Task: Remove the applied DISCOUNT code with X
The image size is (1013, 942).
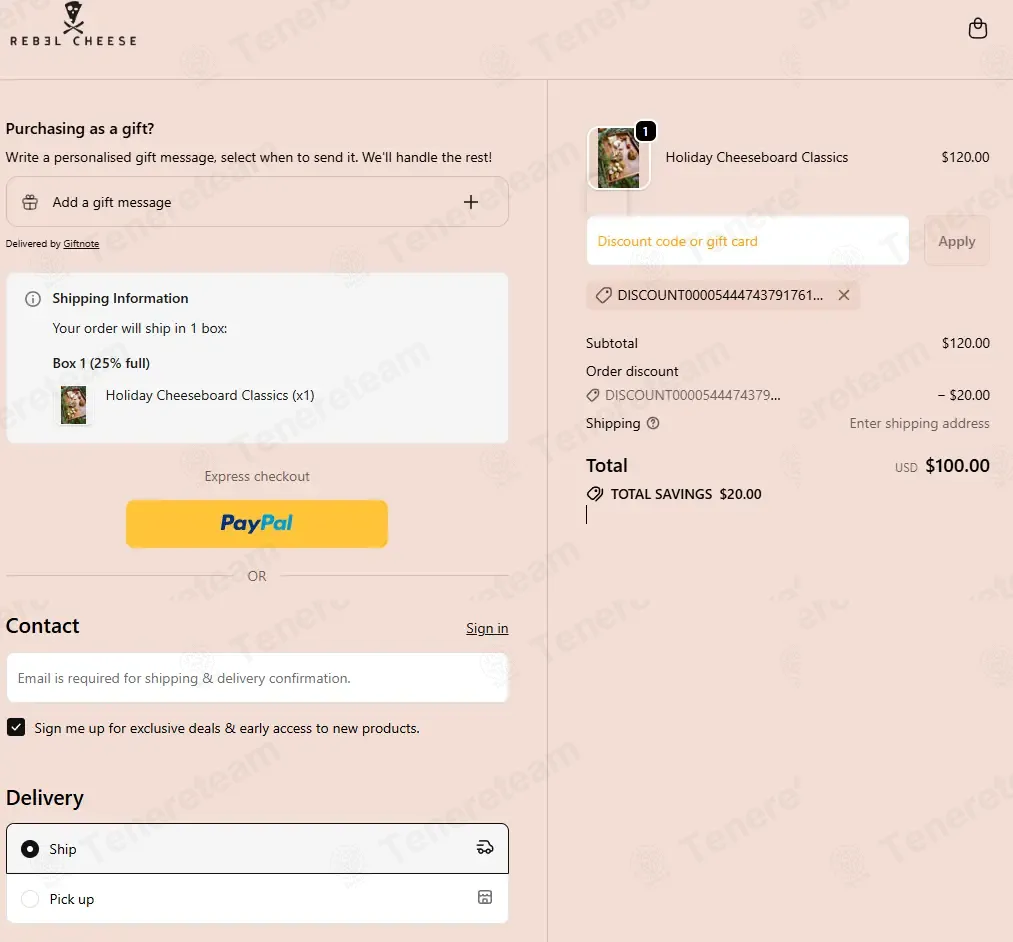Action: pos(844,295)
